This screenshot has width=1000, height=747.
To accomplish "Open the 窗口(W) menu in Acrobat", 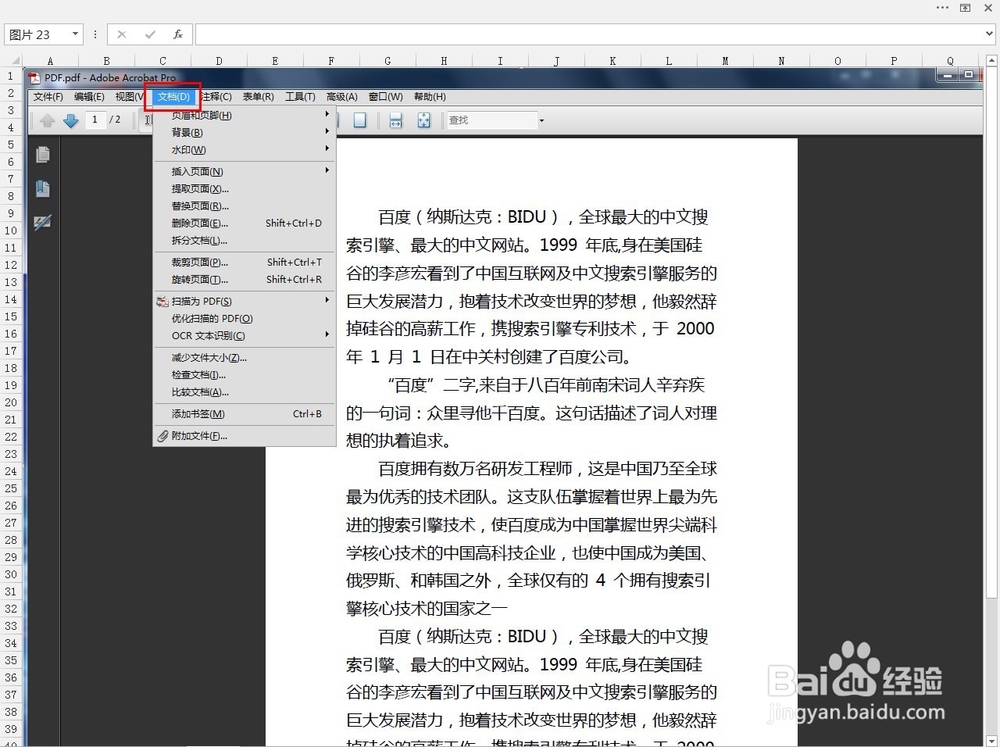I will coord(386,97).
